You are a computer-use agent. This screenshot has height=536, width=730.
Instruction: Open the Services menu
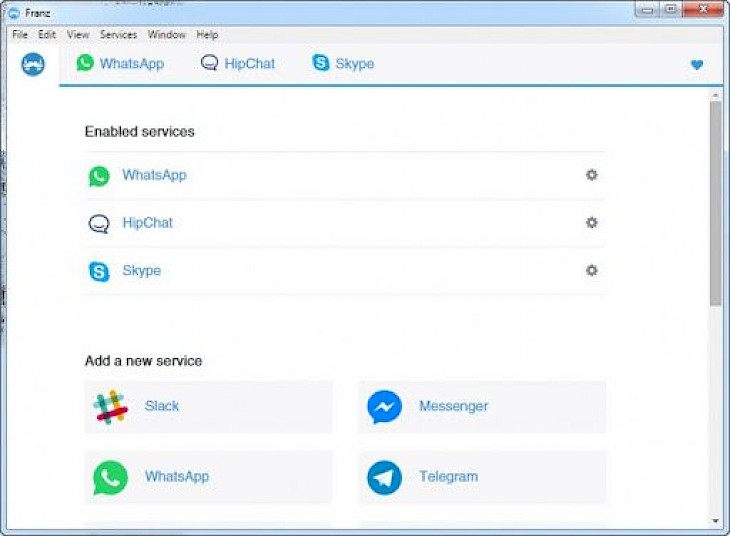[118, 34]
